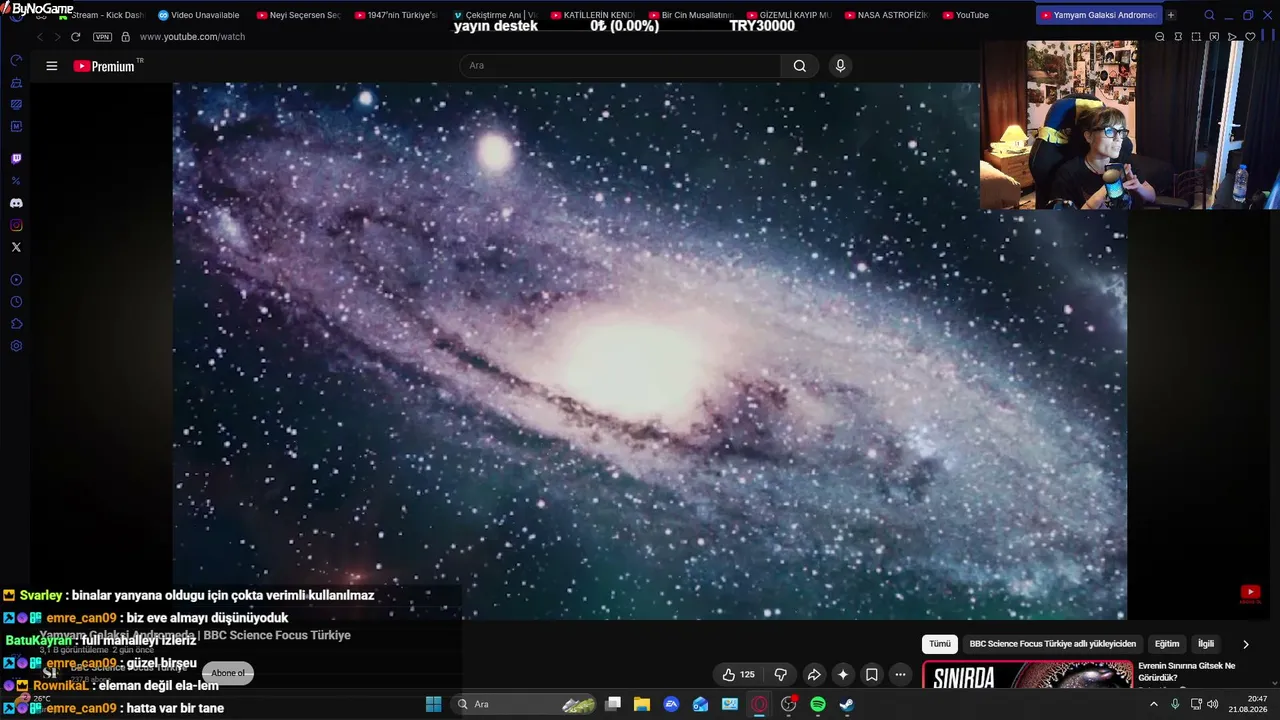This screenshot has width=1280, height=720.
Task: Click the browser tab search magnifier
Action: (1209, 15)
